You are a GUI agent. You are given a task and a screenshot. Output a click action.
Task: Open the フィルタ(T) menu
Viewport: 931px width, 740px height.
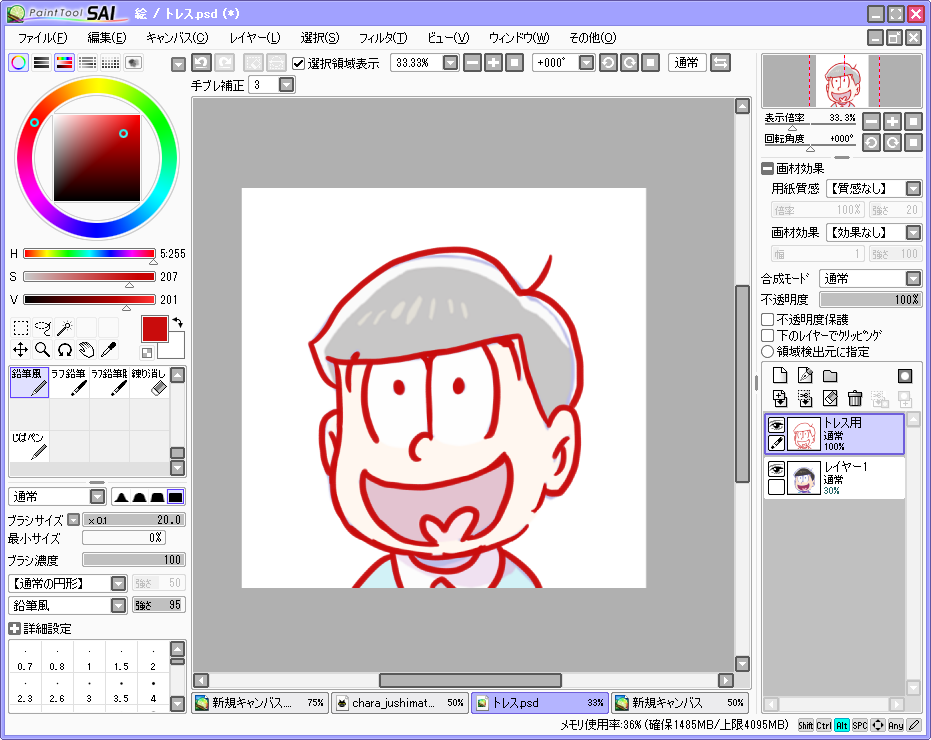pyautogui.click(x=383, y=38)
